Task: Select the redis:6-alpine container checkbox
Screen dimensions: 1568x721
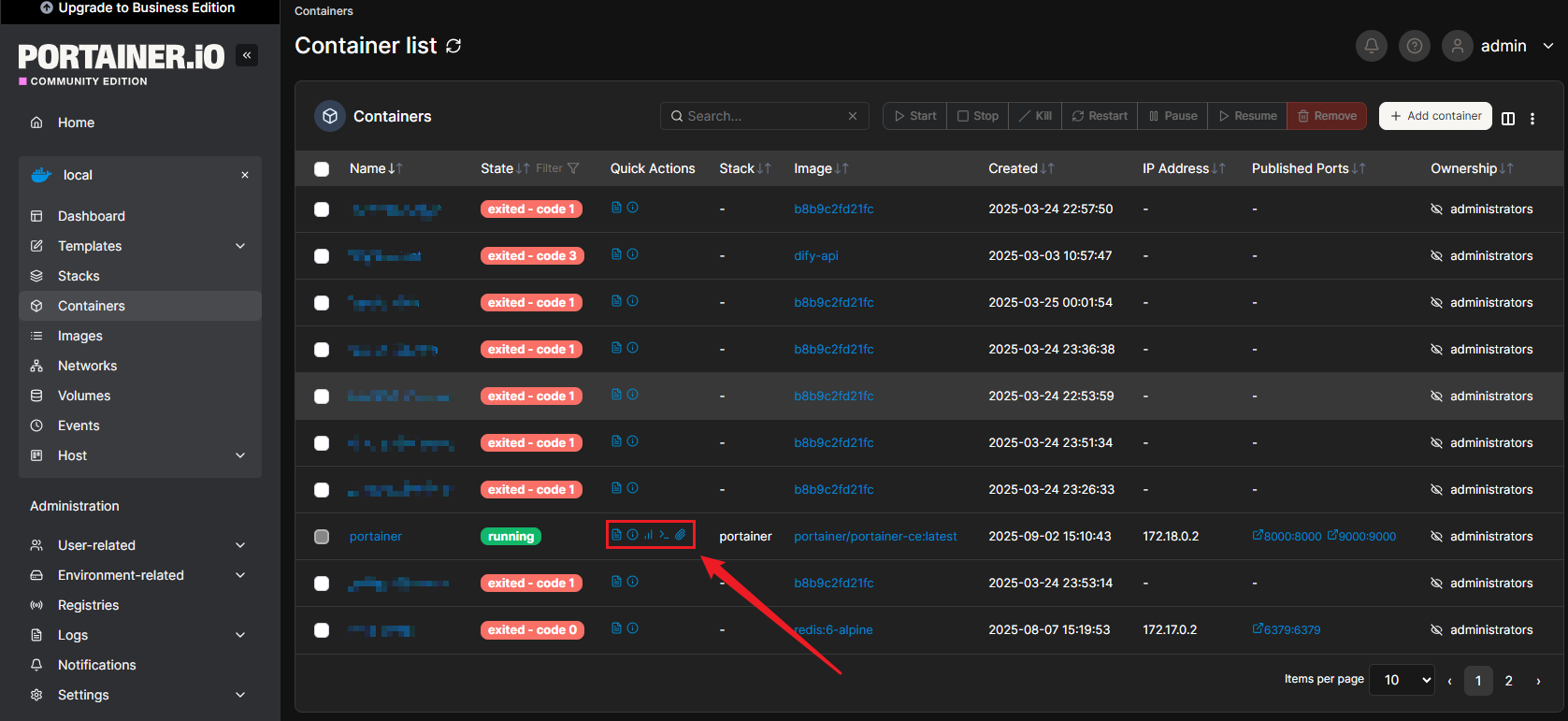Action: [322, 630]
